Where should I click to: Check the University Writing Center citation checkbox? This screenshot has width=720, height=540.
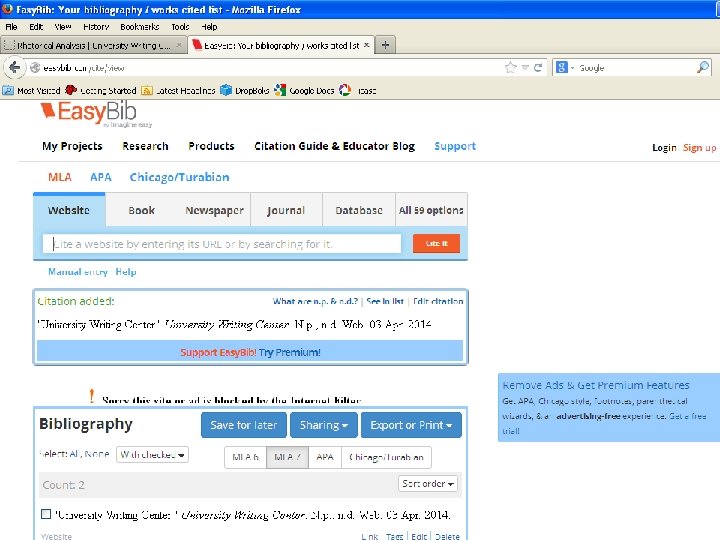point(46,514)
